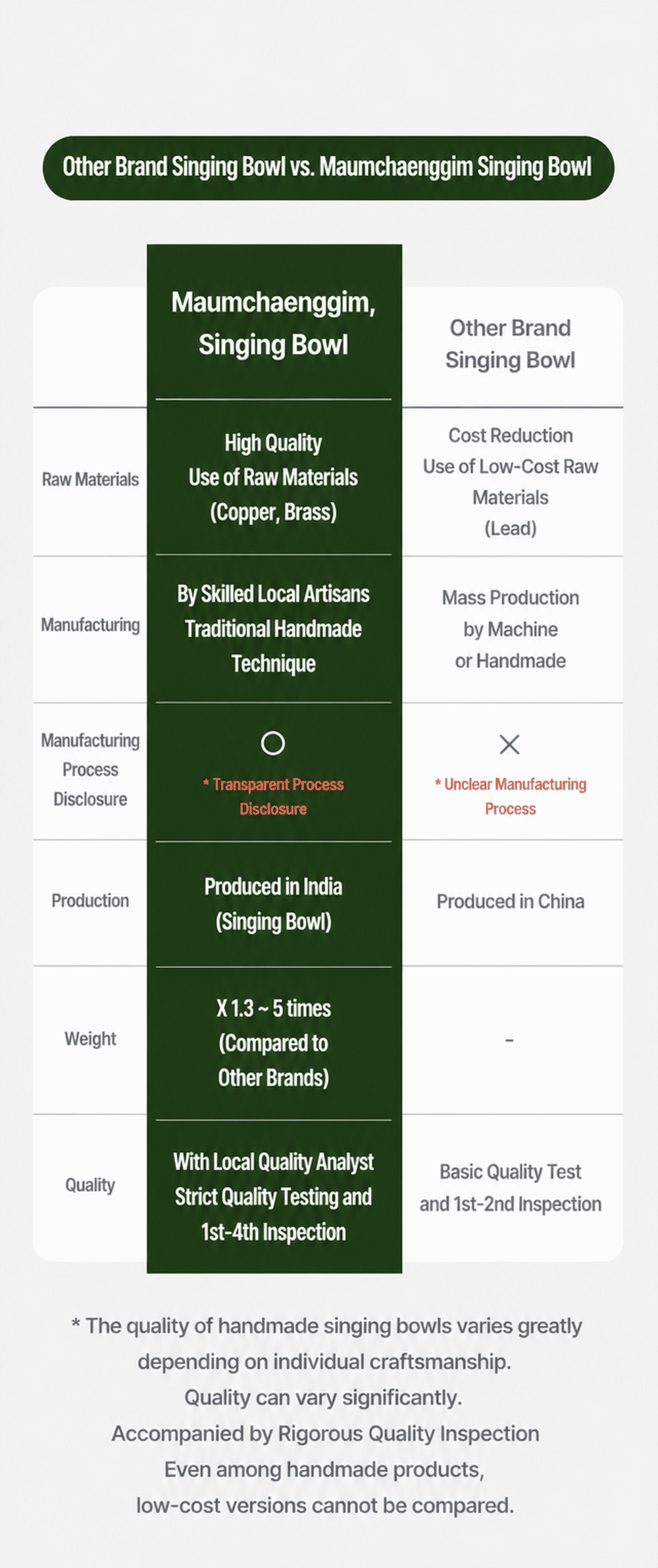Image resolution: width=658 pixels, height=1568 pixels.
Task: Click the Low-Cost Raw Materials Lead cell
Action: click(510, 482)
